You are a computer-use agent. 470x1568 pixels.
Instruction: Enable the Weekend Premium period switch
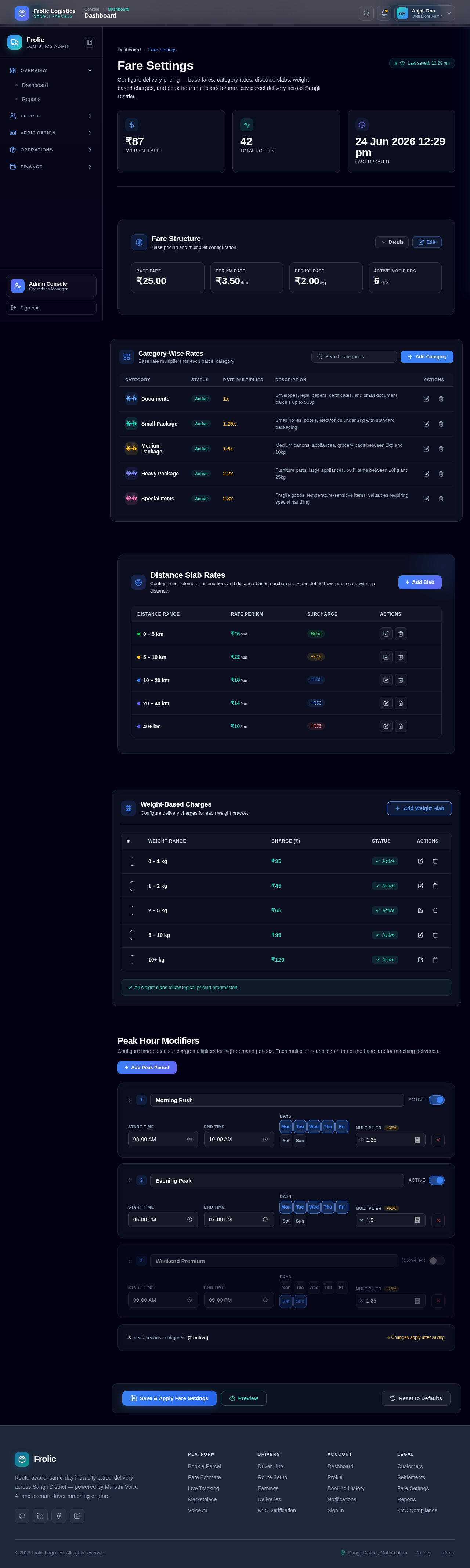437,1260
